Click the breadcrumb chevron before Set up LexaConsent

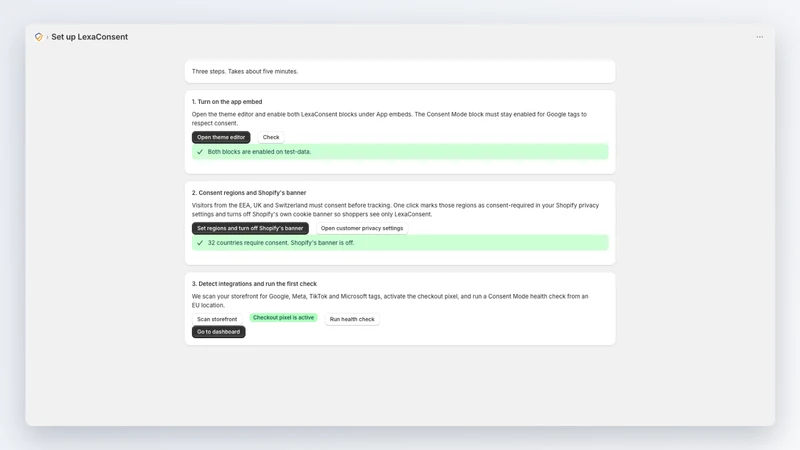tap(47, 37)
